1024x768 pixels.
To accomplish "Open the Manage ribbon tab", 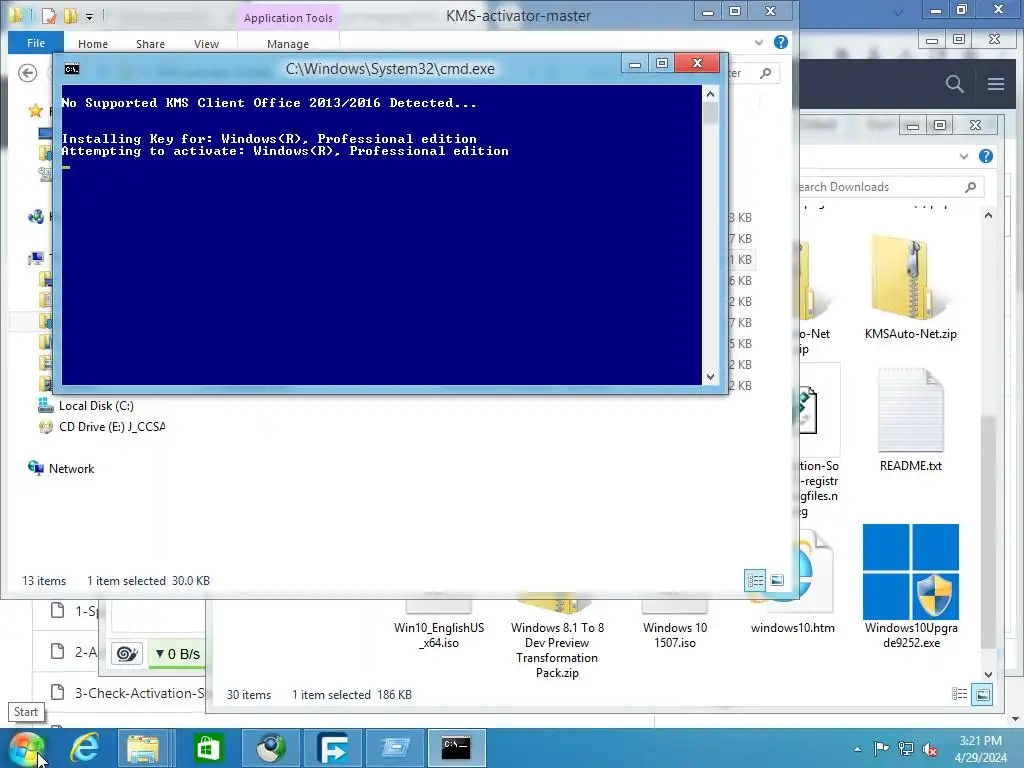I will click(288, 44).
